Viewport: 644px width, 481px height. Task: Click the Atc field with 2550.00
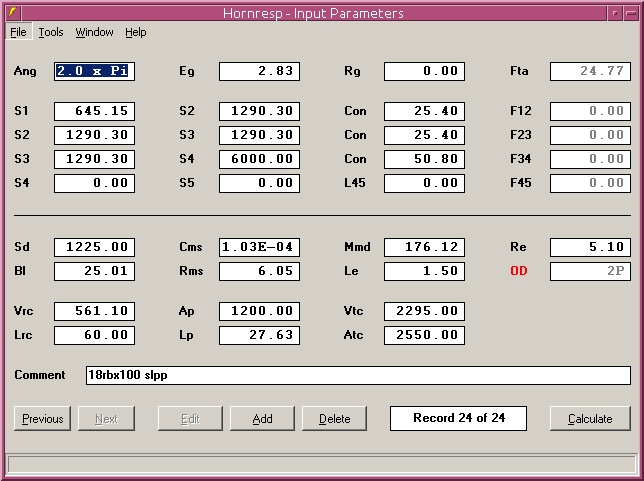[x=425, y=335]
